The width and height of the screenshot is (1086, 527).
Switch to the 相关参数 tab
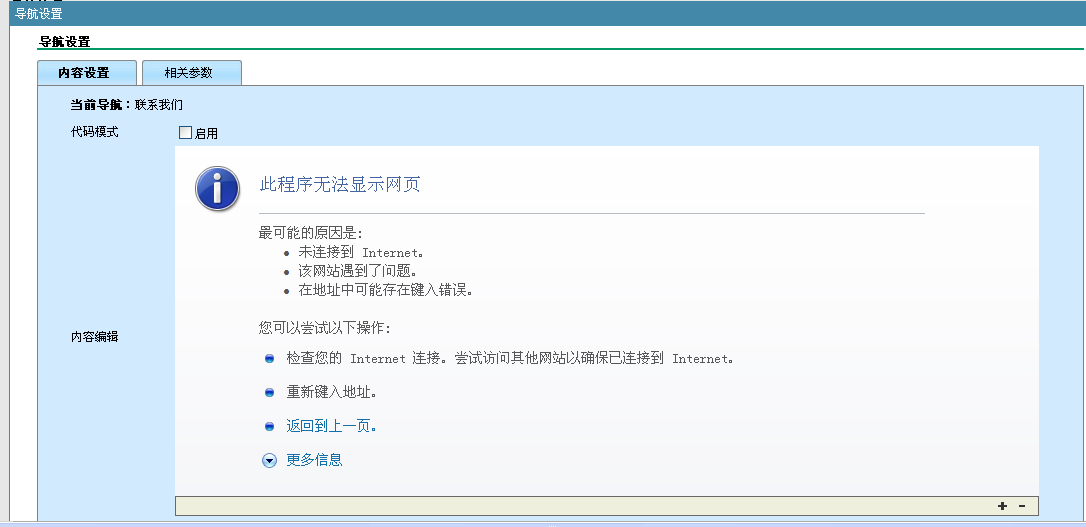coord(191,73)
